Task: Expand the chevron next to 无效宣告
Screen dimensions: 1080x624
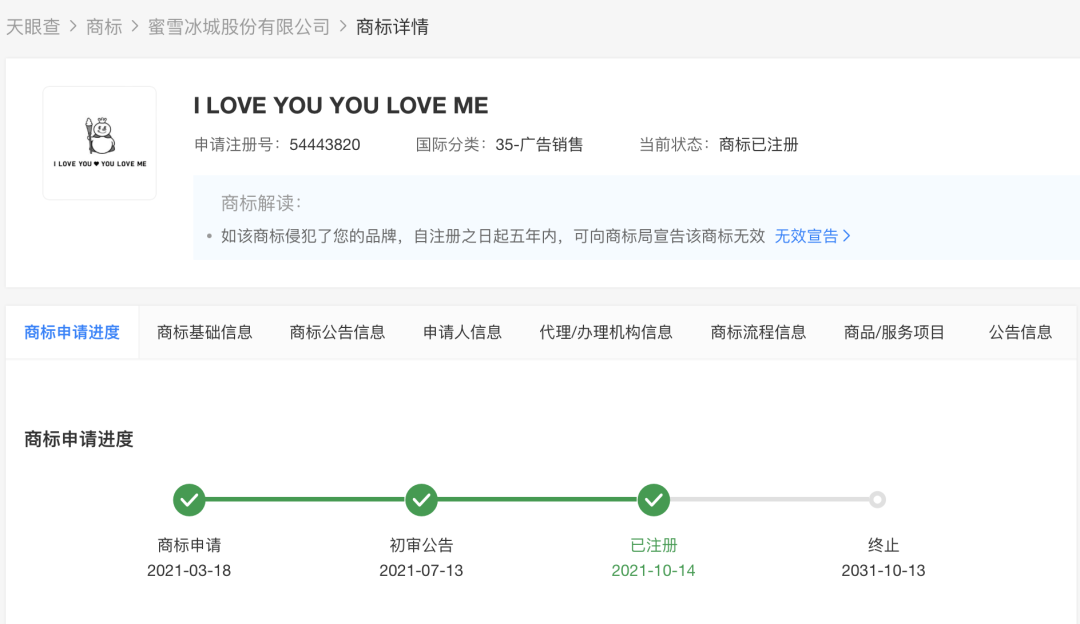Action: coord(847,236)
